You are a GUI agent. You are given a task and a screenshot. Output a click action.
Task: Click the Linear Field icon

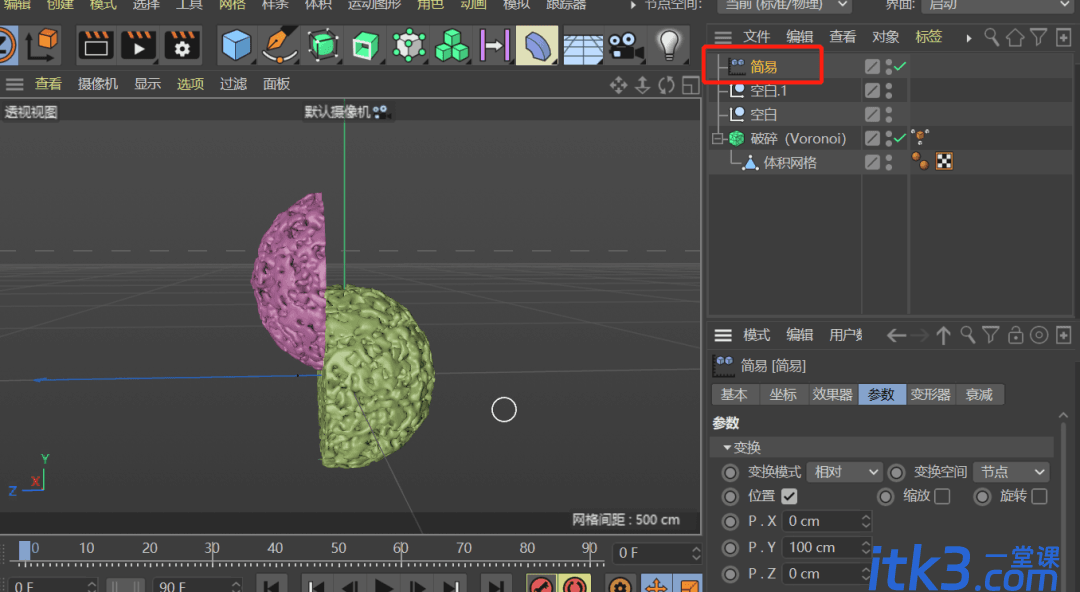(495, 45)
